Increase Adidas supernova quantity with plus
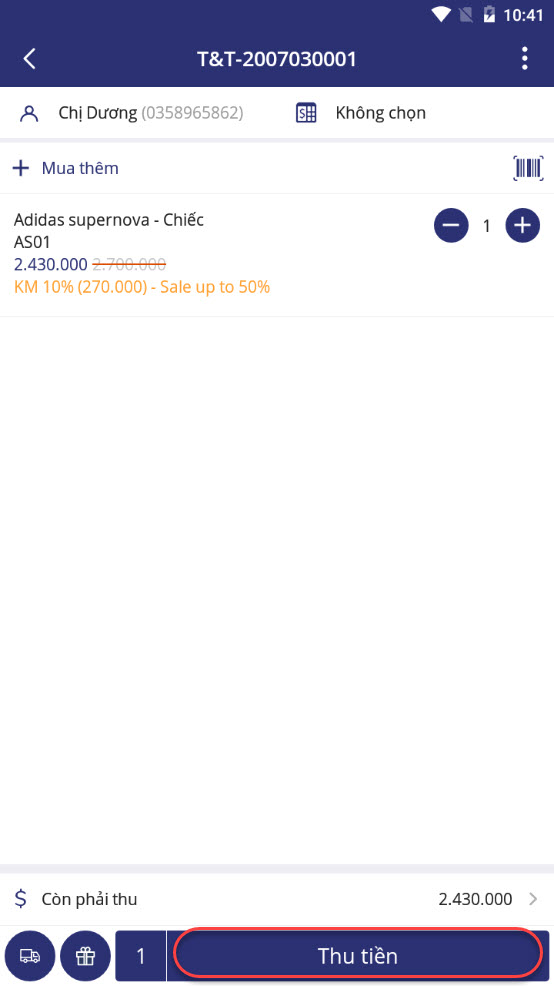The width and height of the screenshot is (554, 986). click(x=523, y=225)
